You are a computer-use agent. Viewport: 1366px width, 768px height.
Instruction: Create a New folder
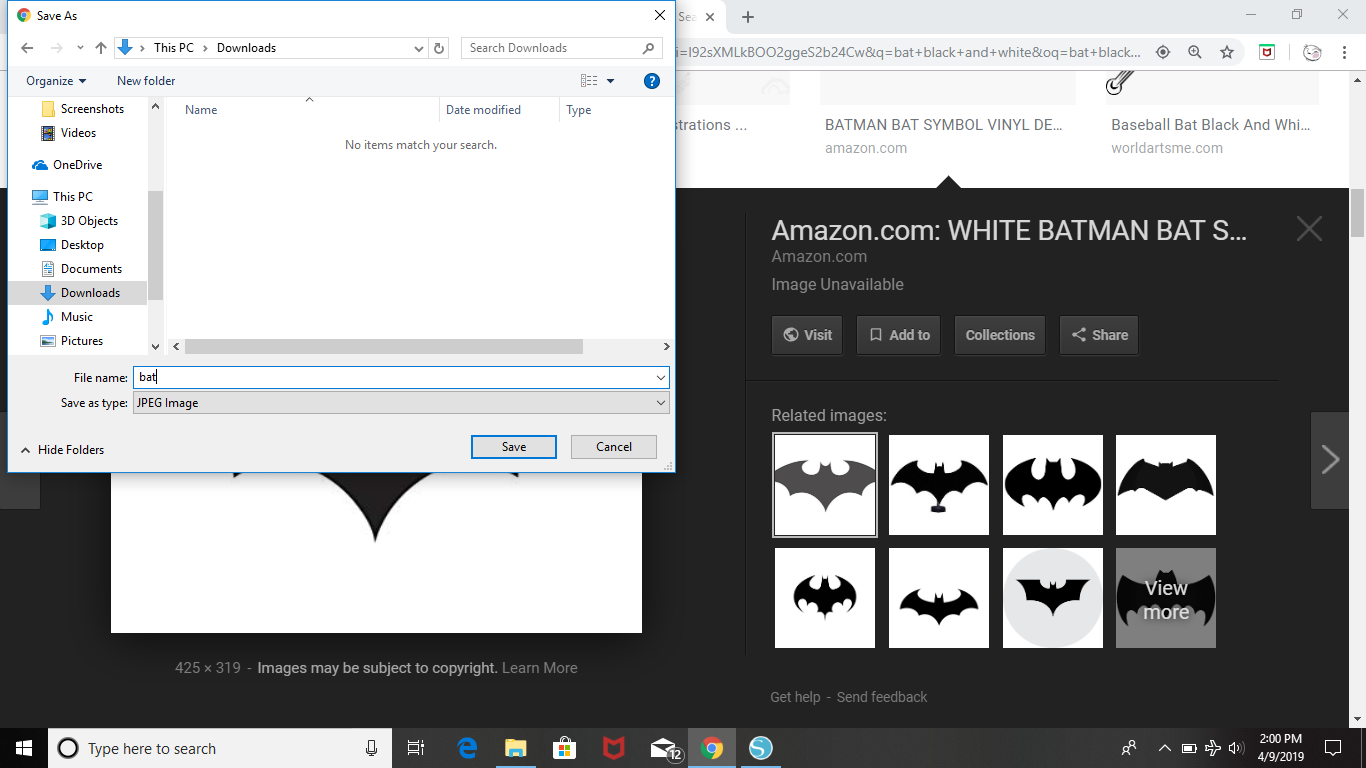pyautogui.click(x=146, y=81)
